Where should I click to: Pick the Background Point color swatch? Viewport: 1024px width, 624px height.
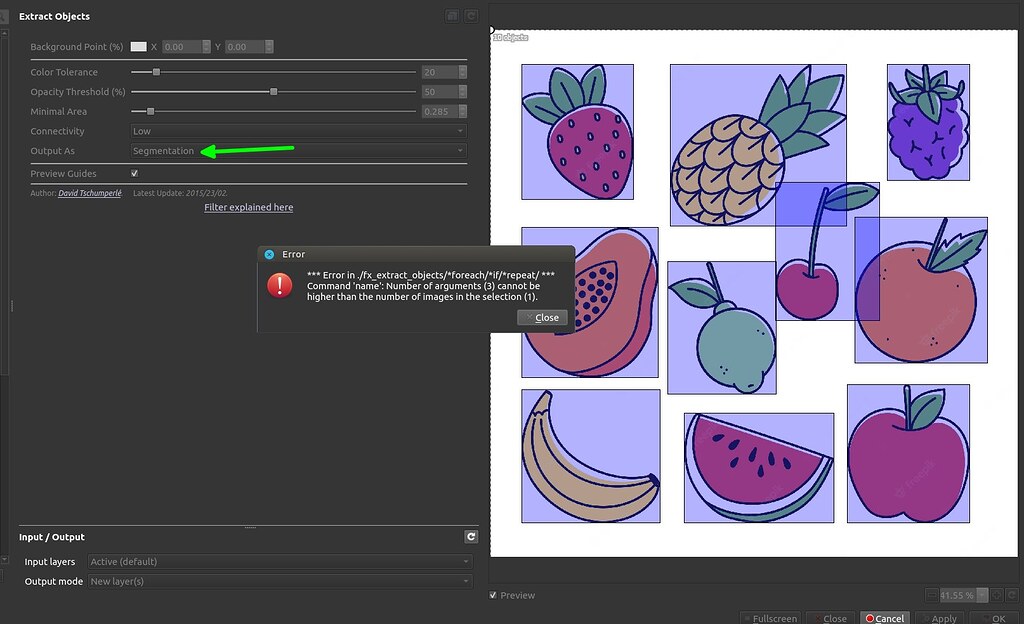point(138,46)
